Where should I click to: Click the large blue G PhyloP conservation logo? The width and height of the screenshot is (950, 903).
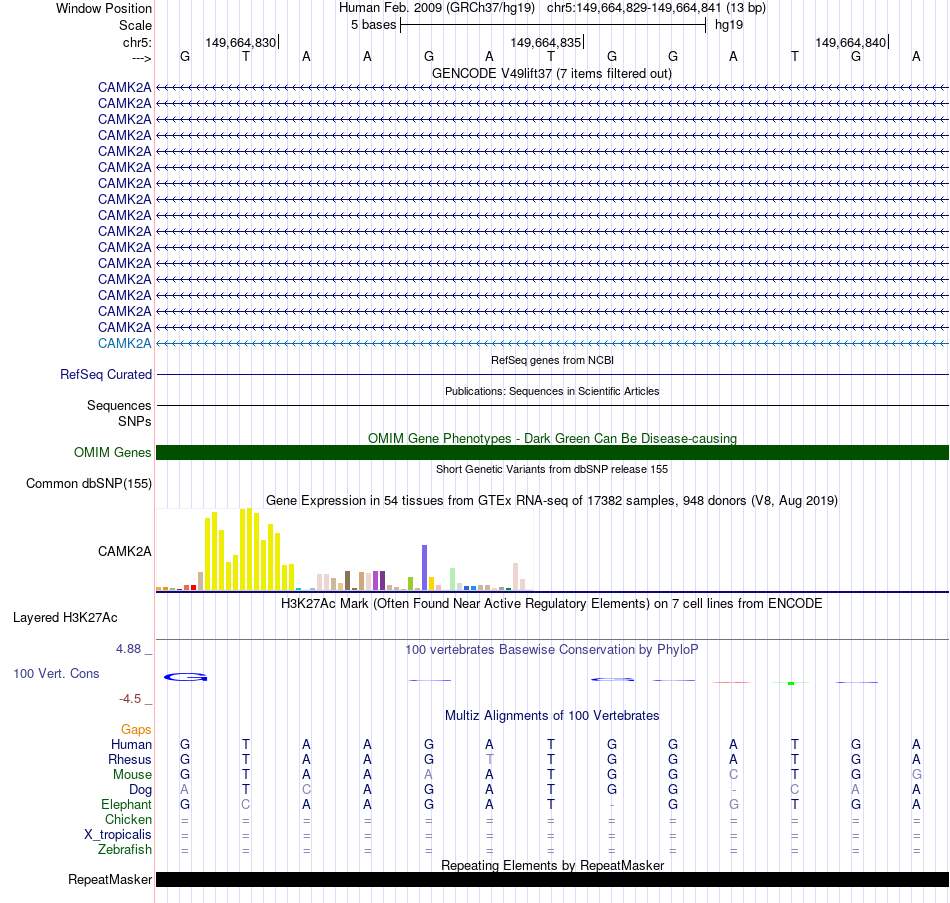coord(185,677)
